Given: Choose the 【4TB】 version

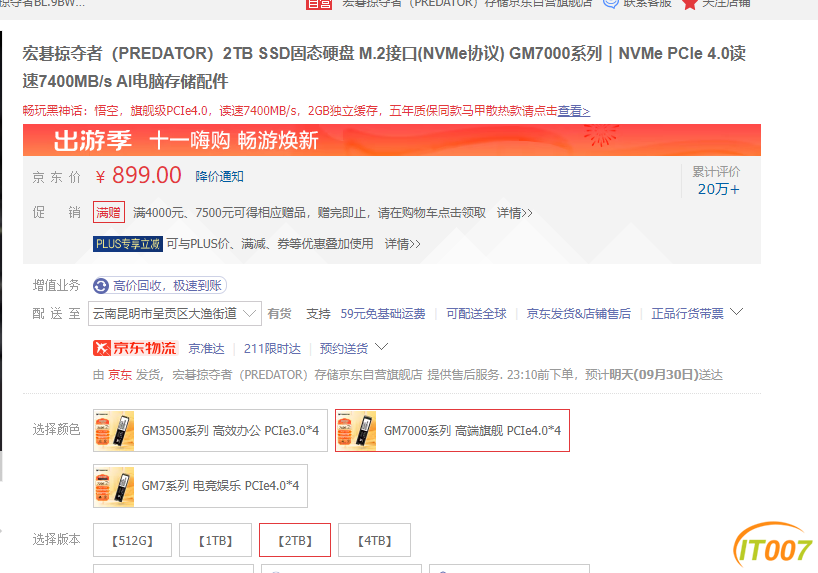Looking at the screenshot, I should pyautogui.click(x=375, y=540).
